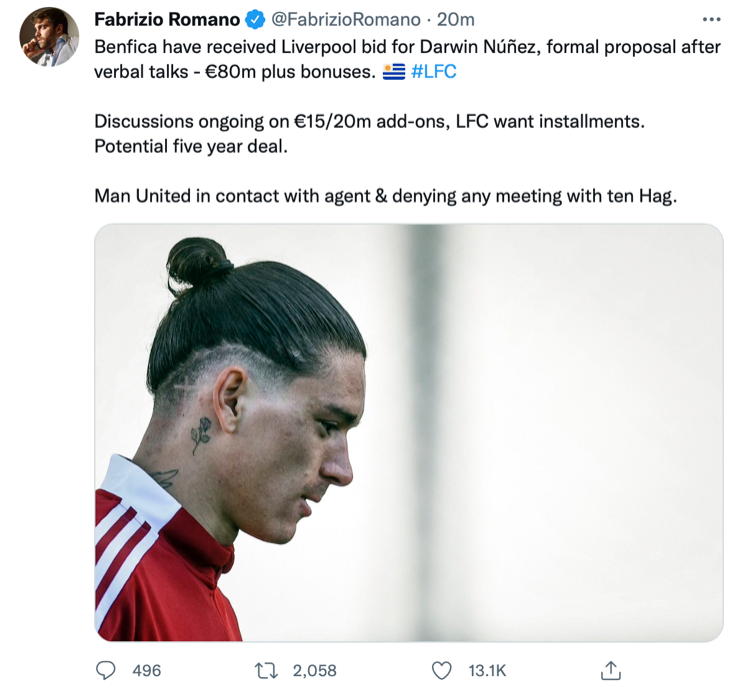Open the attached player photo
742x695 pixels.
(x=409, y=432)
